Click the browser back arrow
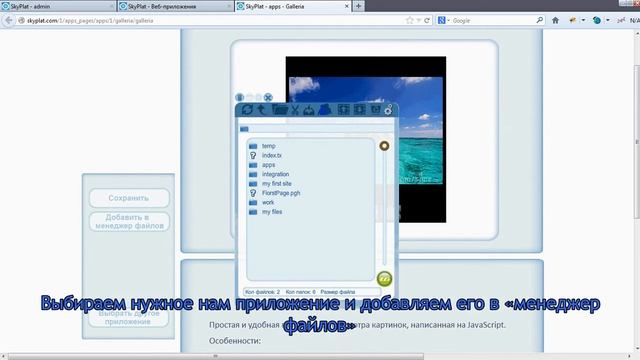The image size is (640, 360). pos(8,20)
